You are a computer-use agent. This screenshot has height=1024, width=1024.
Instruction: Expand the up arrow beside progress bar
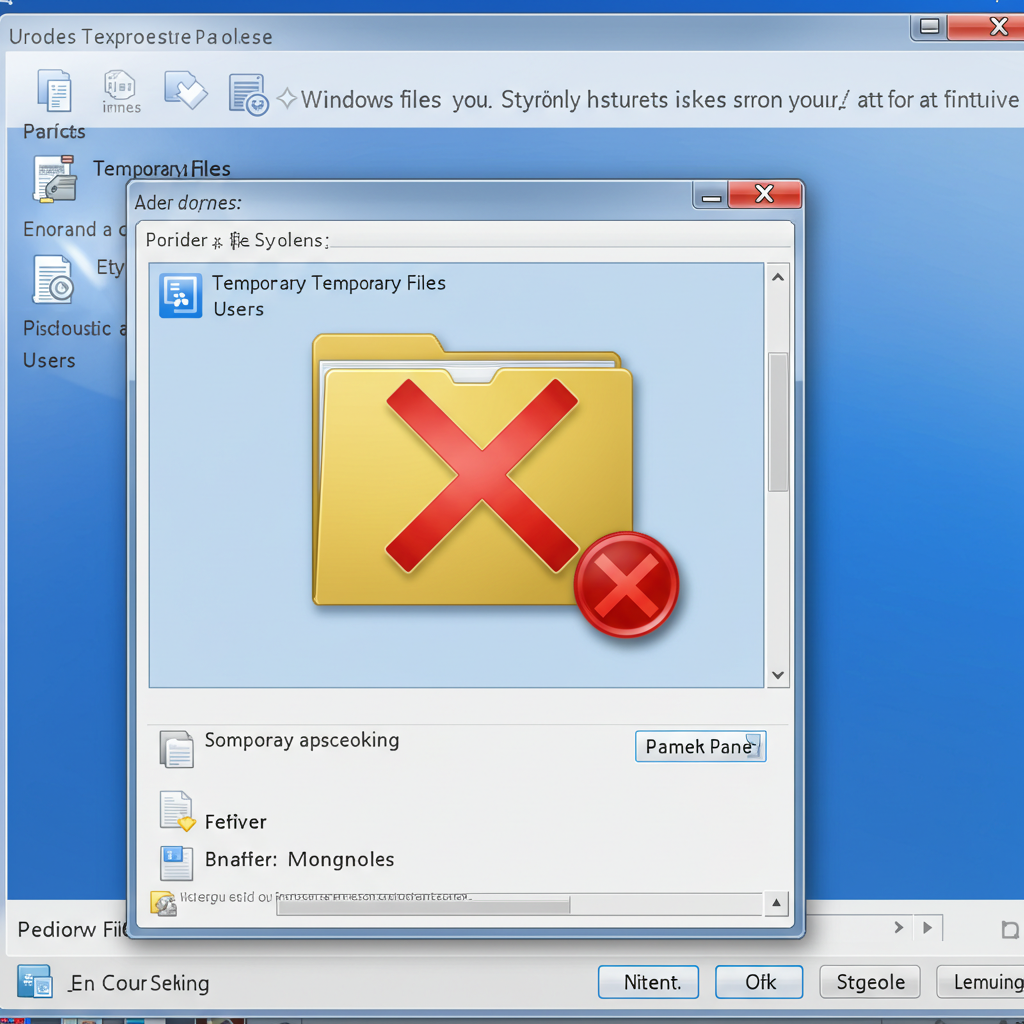click(776, 903)
